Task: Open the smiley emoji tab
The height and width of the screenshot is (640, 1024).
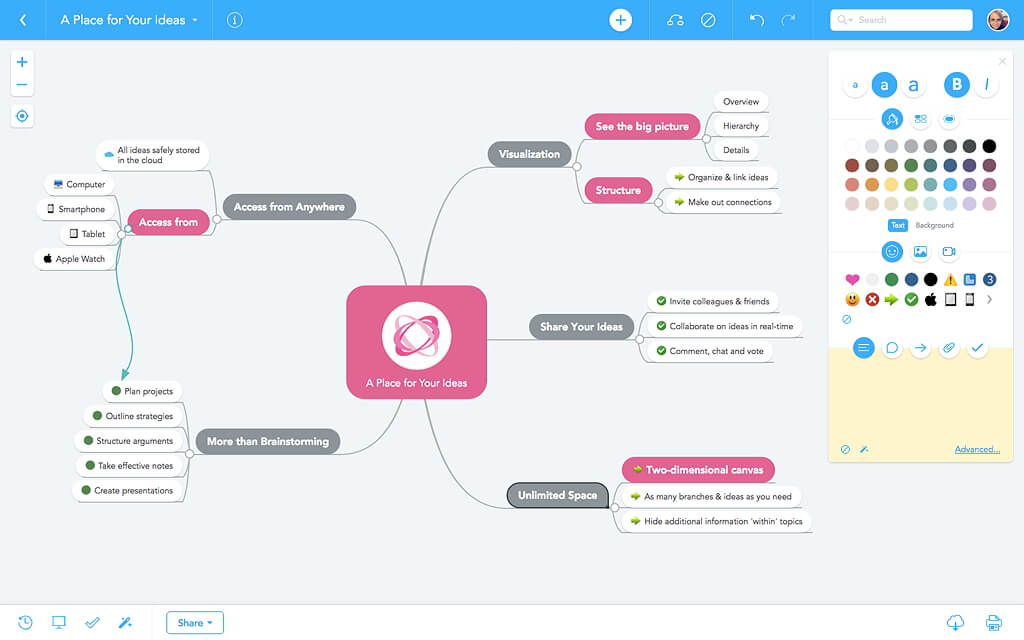Action: 891,251
